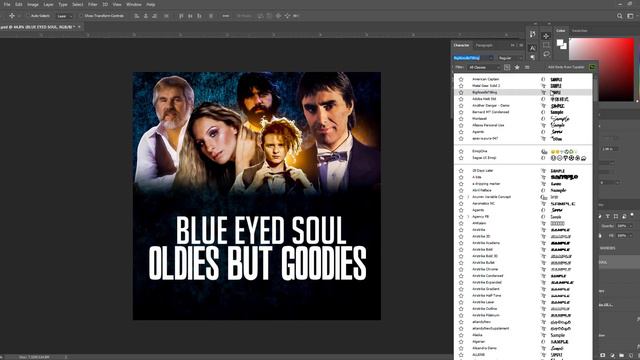
Task: Click the type layer filter icon
Action: click(608, 216)
